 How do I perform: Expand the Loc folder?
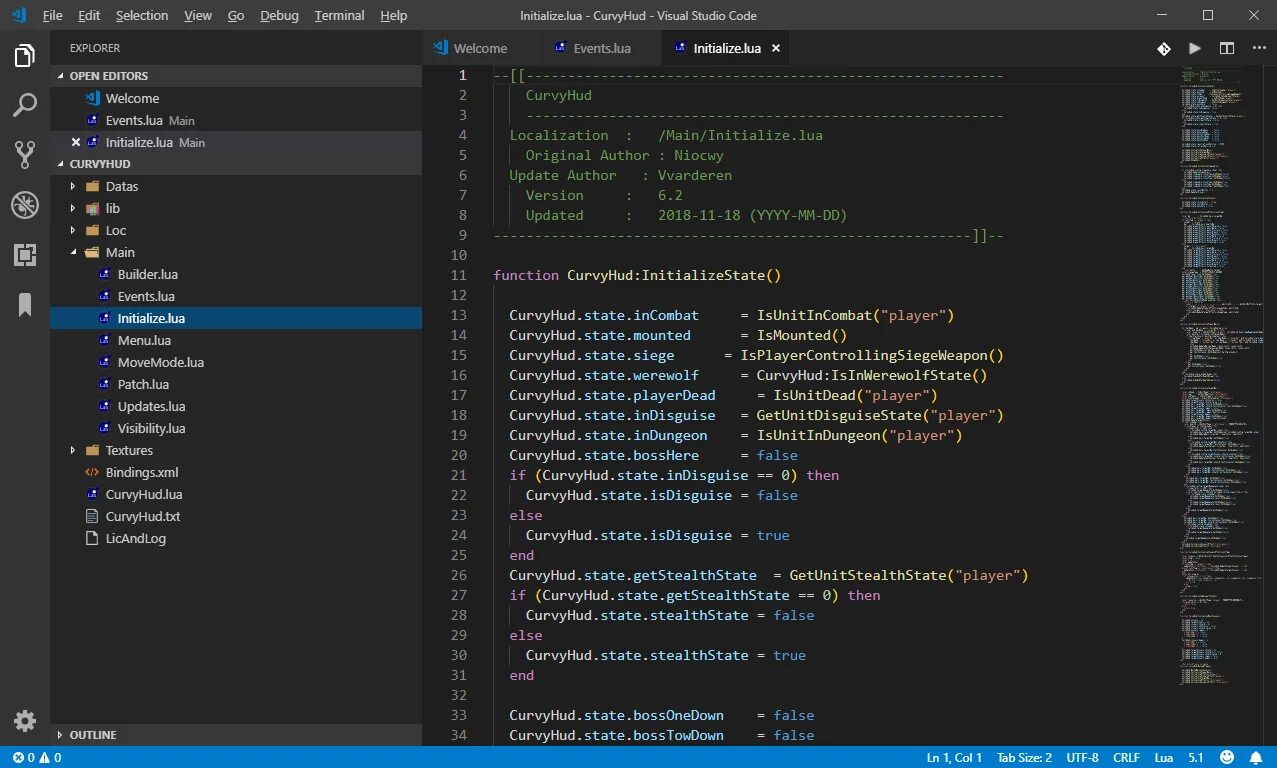click(73, 230)
